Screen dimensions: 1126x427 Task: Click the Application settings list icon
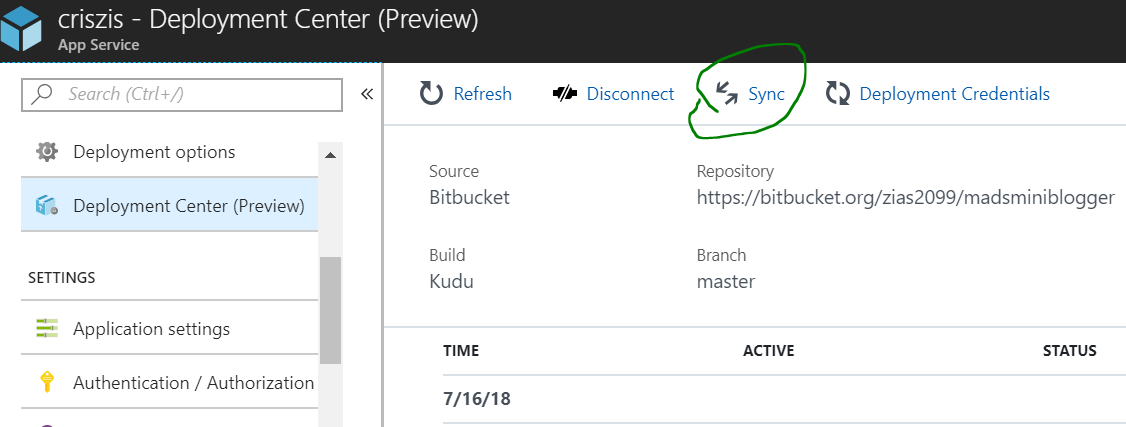point(47,328)
